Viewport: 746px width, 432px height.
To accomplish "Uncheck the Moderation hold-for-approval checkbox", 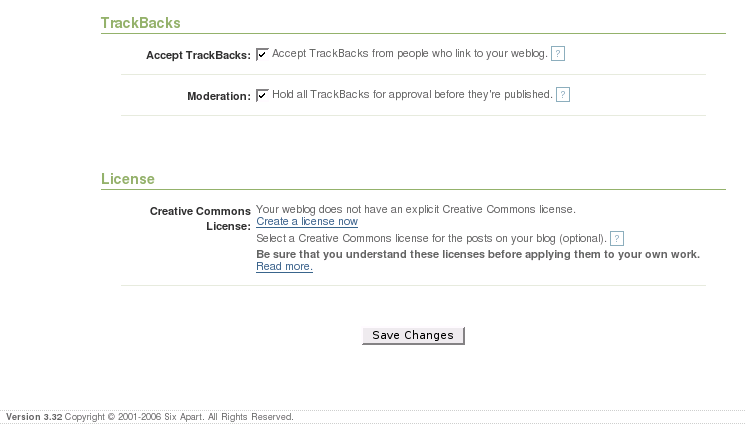I will pyautogui.click(x=262, y=95).
